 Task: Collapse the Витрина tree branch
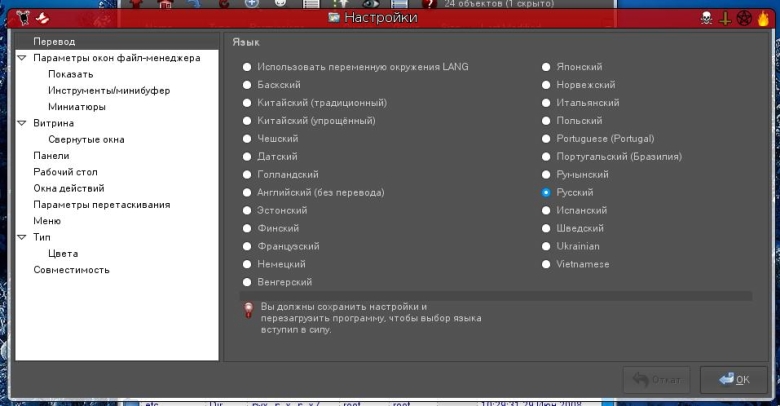(21, 123)
